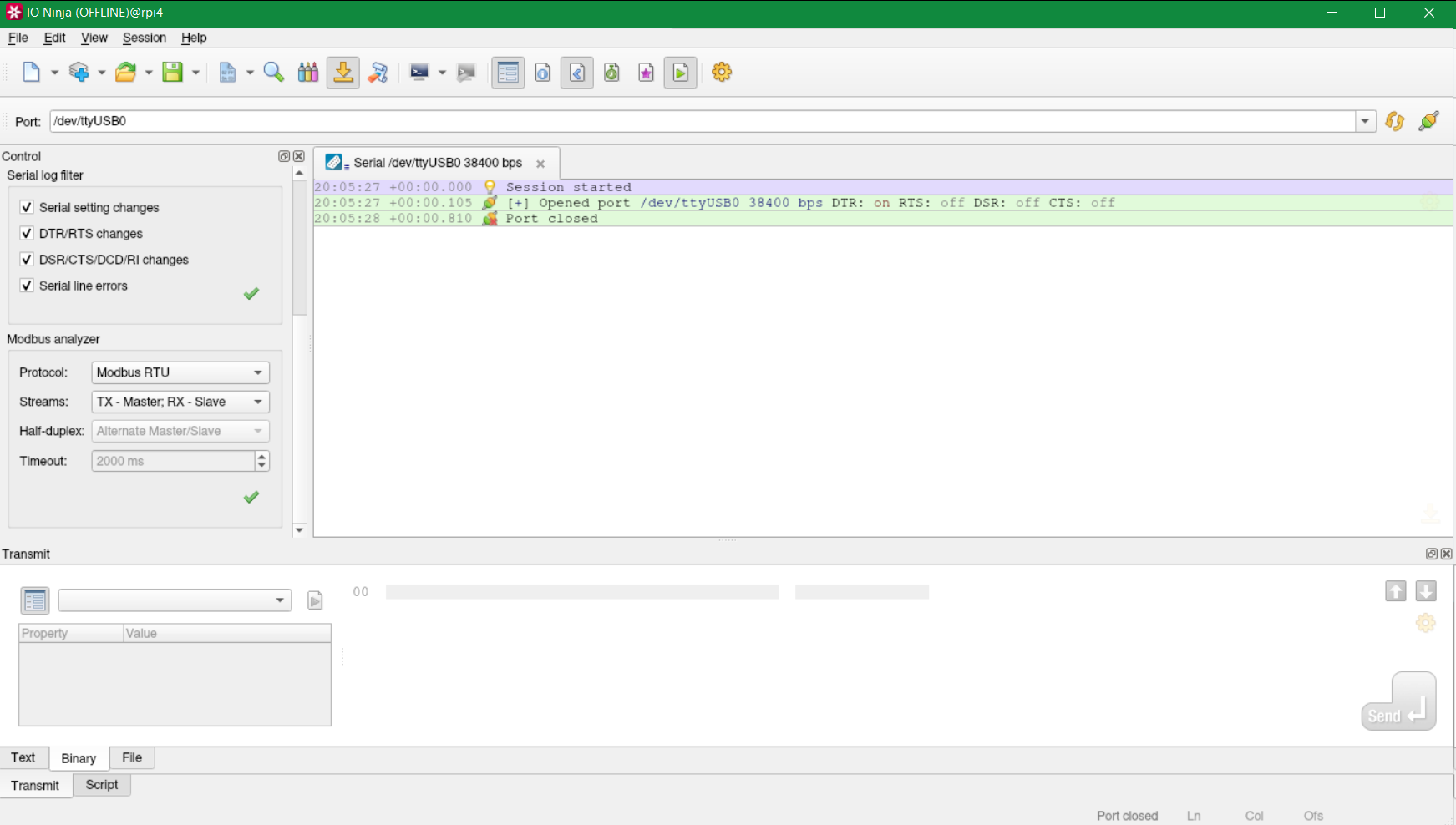Image resolution: width=1456 pixels, height=825 pixels.
Task: Open the Find magnifier tool
Action: coord(274,73)
